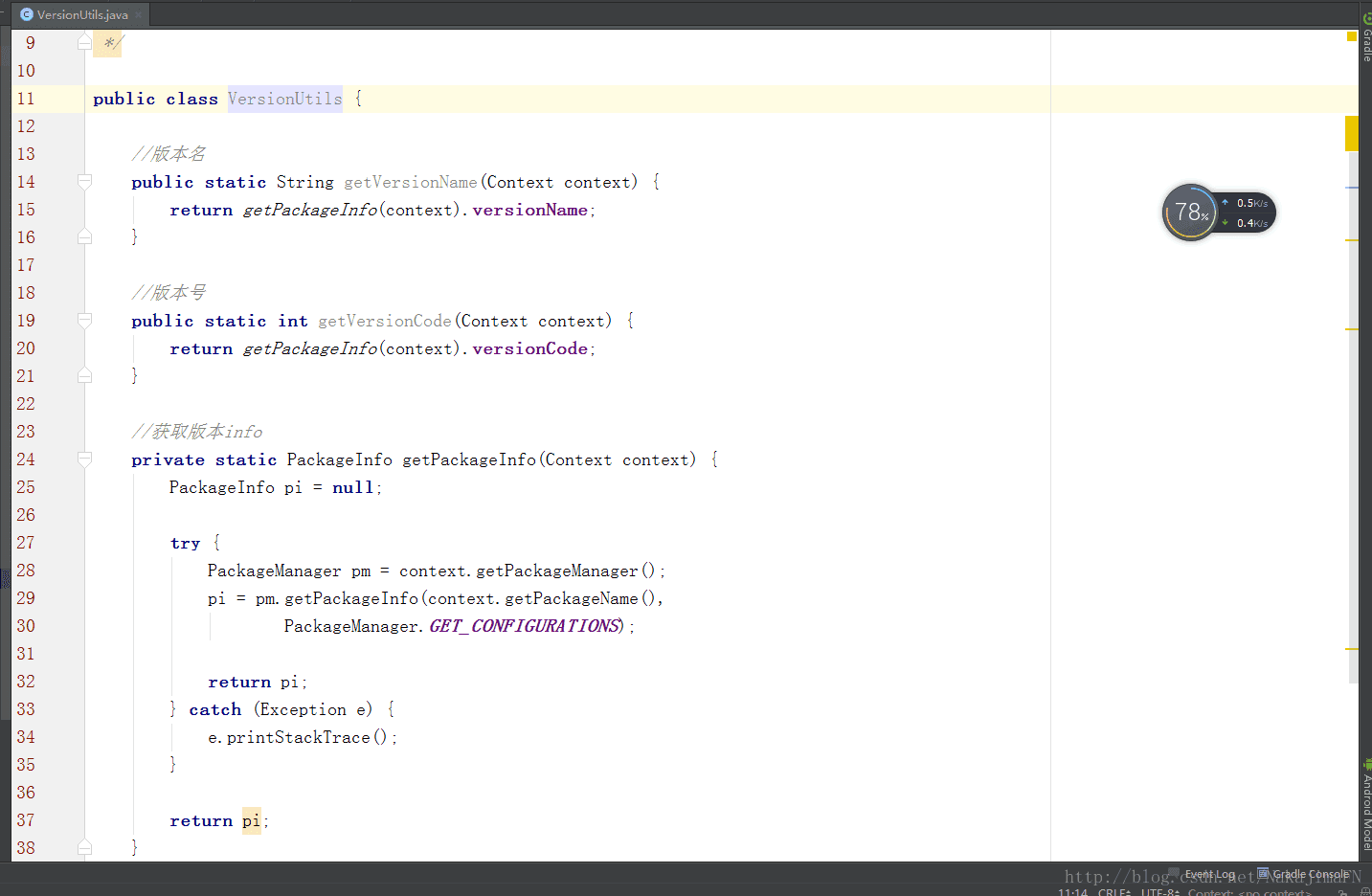Click the 11:14 cursor position indicator
The image size is (1372, 896).
coord(1072,891)
